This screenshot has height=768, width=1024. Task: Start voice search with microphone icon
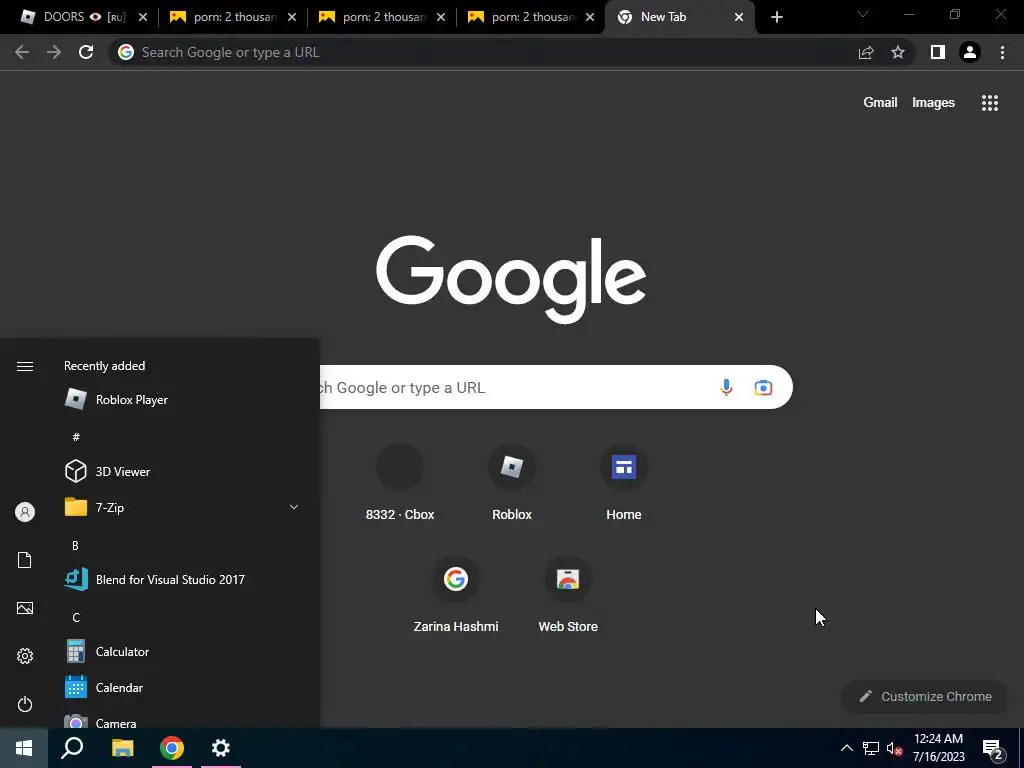coord(726,387)
